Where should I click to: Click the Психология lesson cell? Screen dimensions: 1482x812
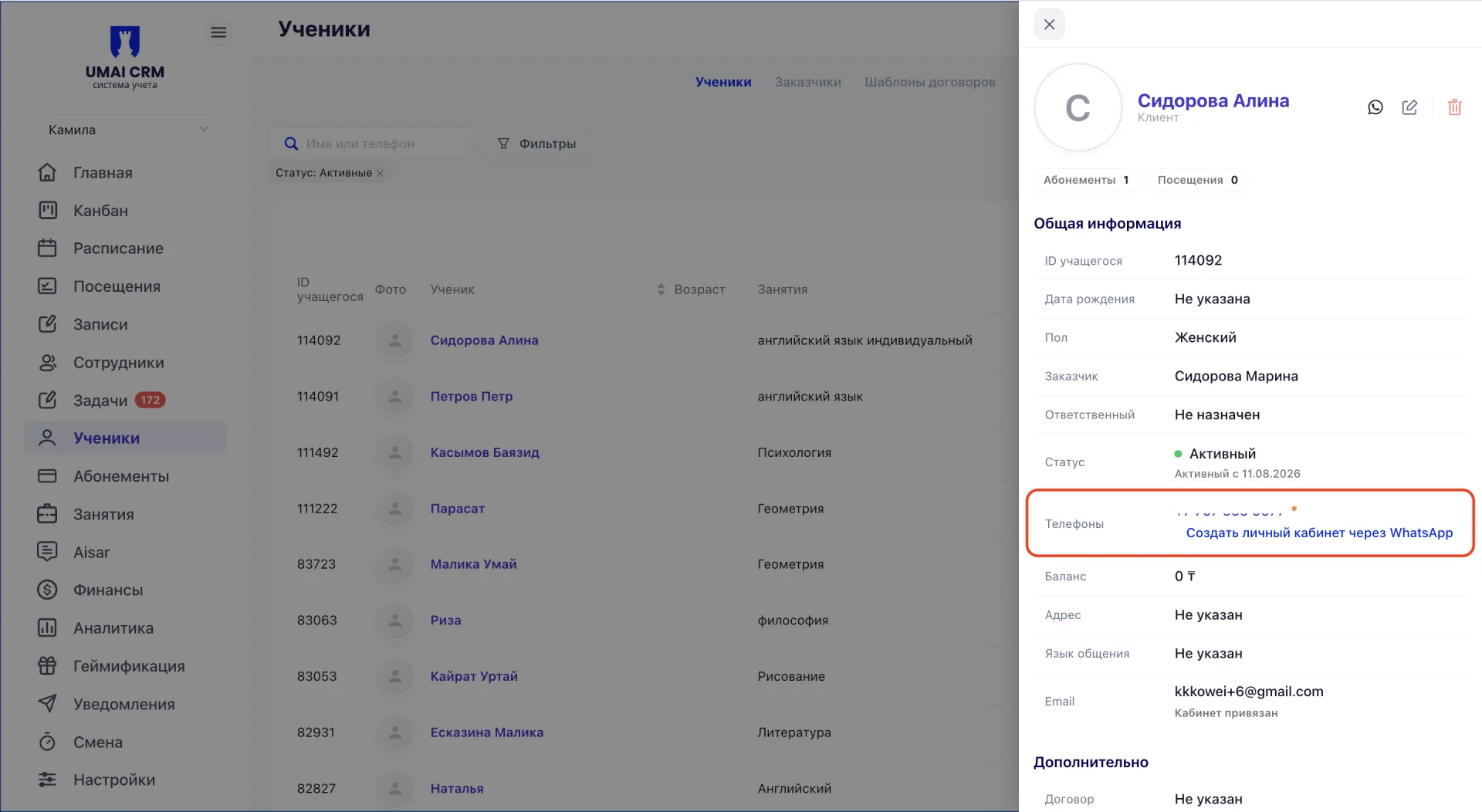[x=794, y=452]
